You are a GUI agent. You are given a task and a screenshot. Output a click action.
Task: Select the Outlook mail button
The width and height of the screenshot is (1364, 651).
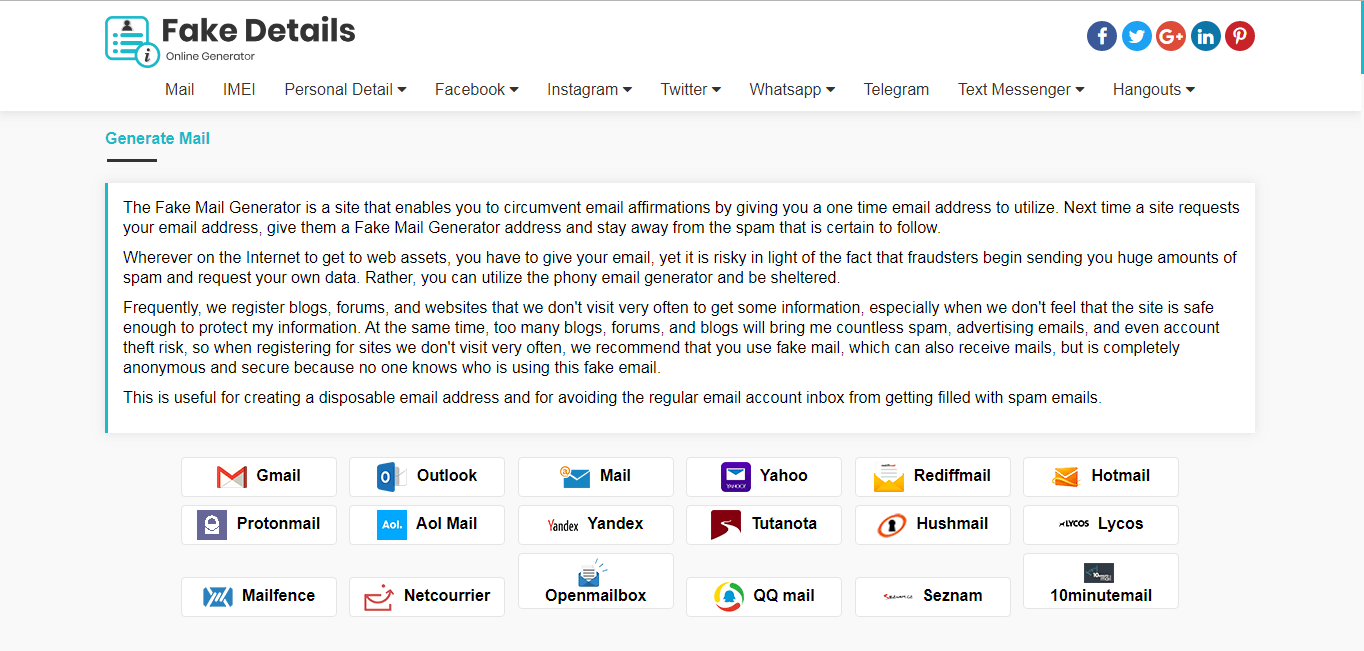(427, 477)
